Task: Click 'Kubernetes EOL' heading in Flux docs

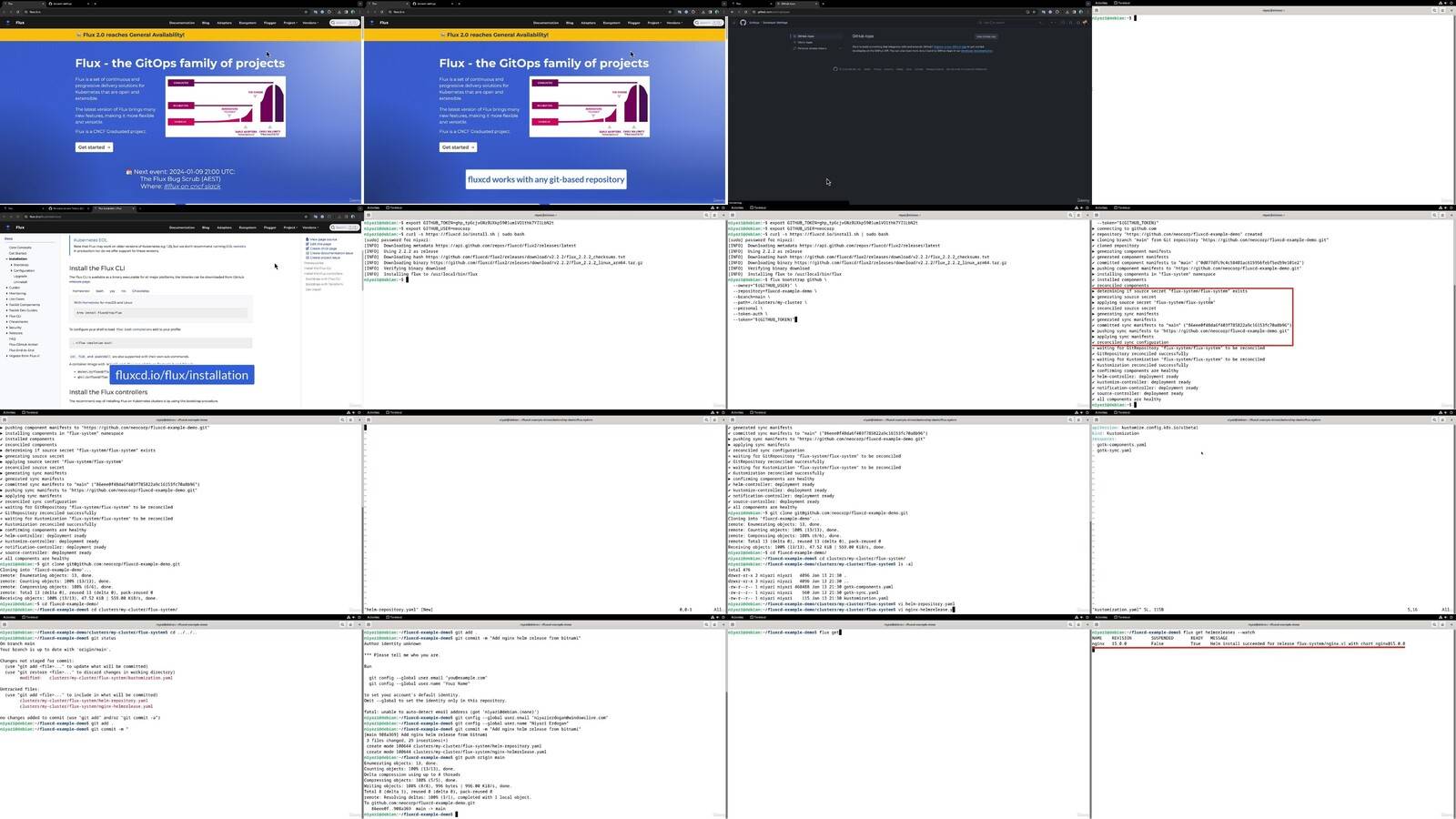Action: (x=90, y=240)
